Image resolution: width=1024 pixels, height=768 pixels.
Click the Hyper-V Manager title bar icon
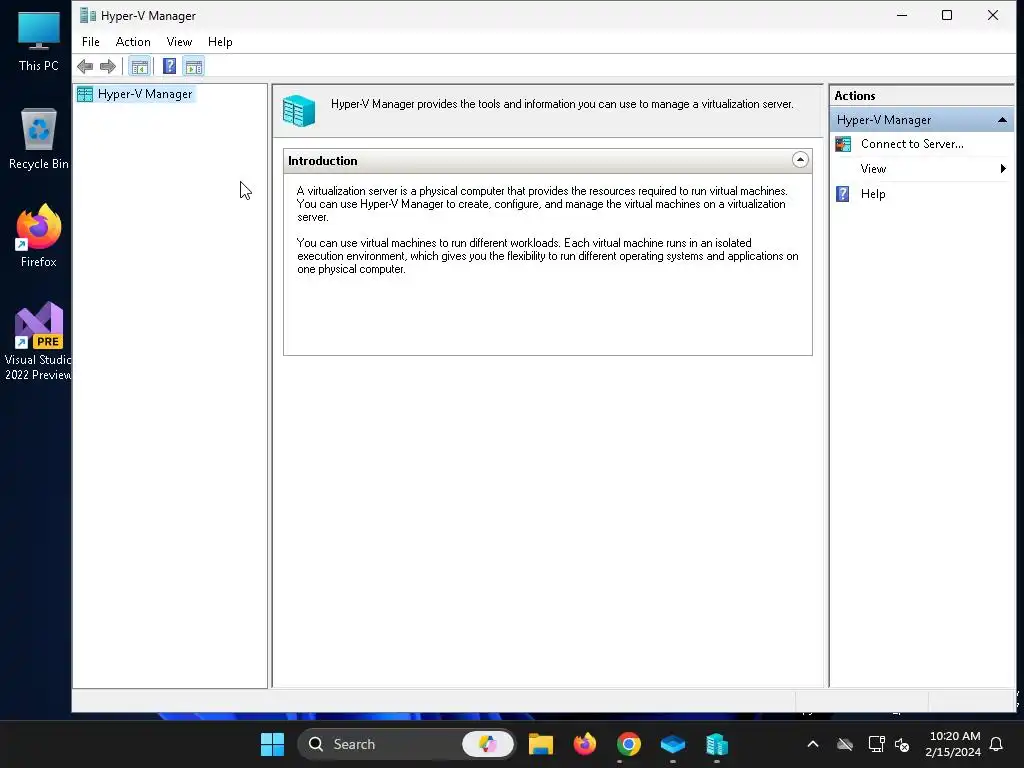tap(88, 15)
